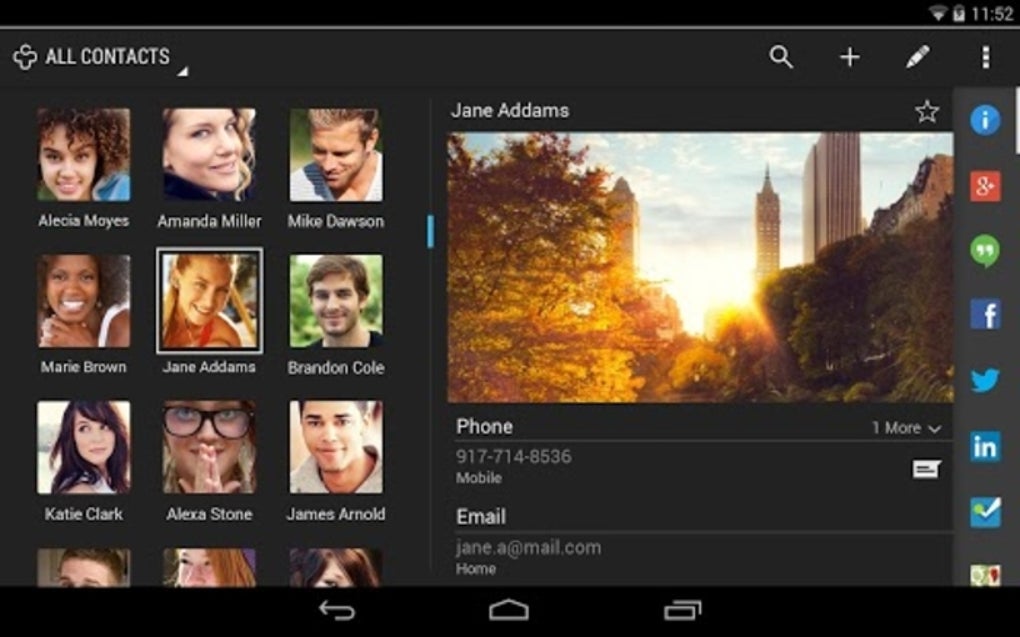Open the maps sidebar icon
The height and width of the screenshot is (637, 1020).
(985, 575)
